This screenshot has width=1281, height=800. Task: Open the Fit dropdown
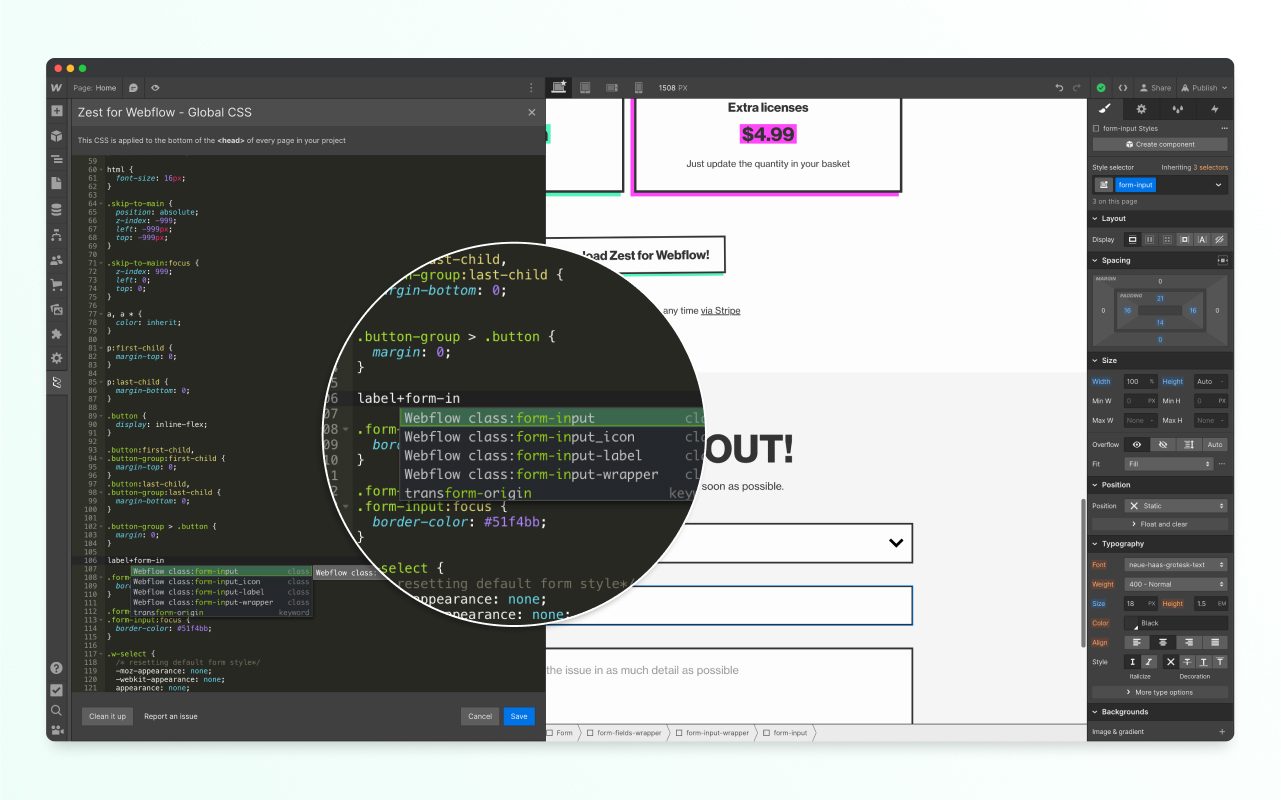[1168, 464]
